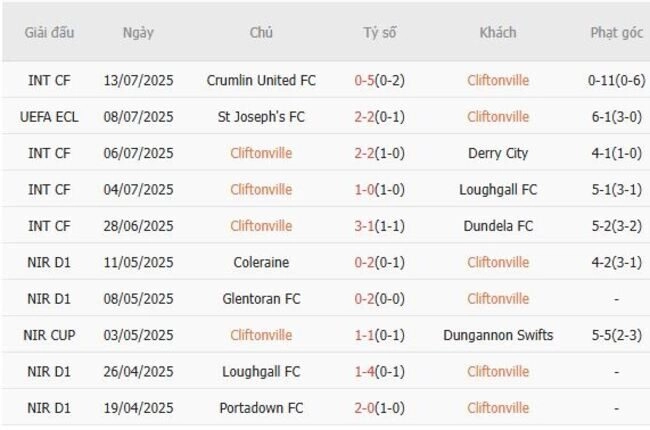This screenshot has height=430, width=650.
Task: Select the Phạt góc column header
Action: pyautogui.click(x=616, y=32)
